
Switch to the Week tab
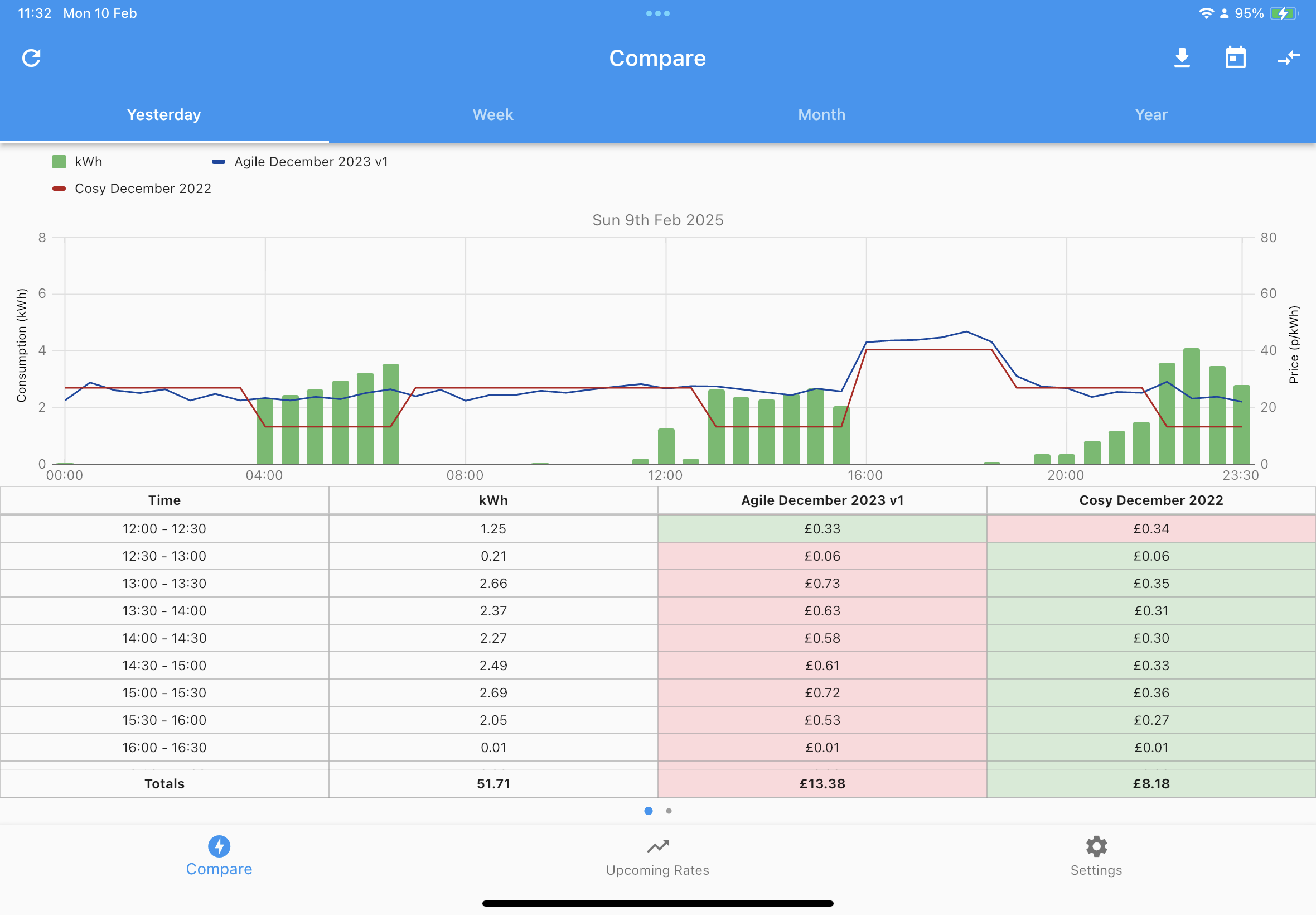pyautogui.click(x=493, y=115)
